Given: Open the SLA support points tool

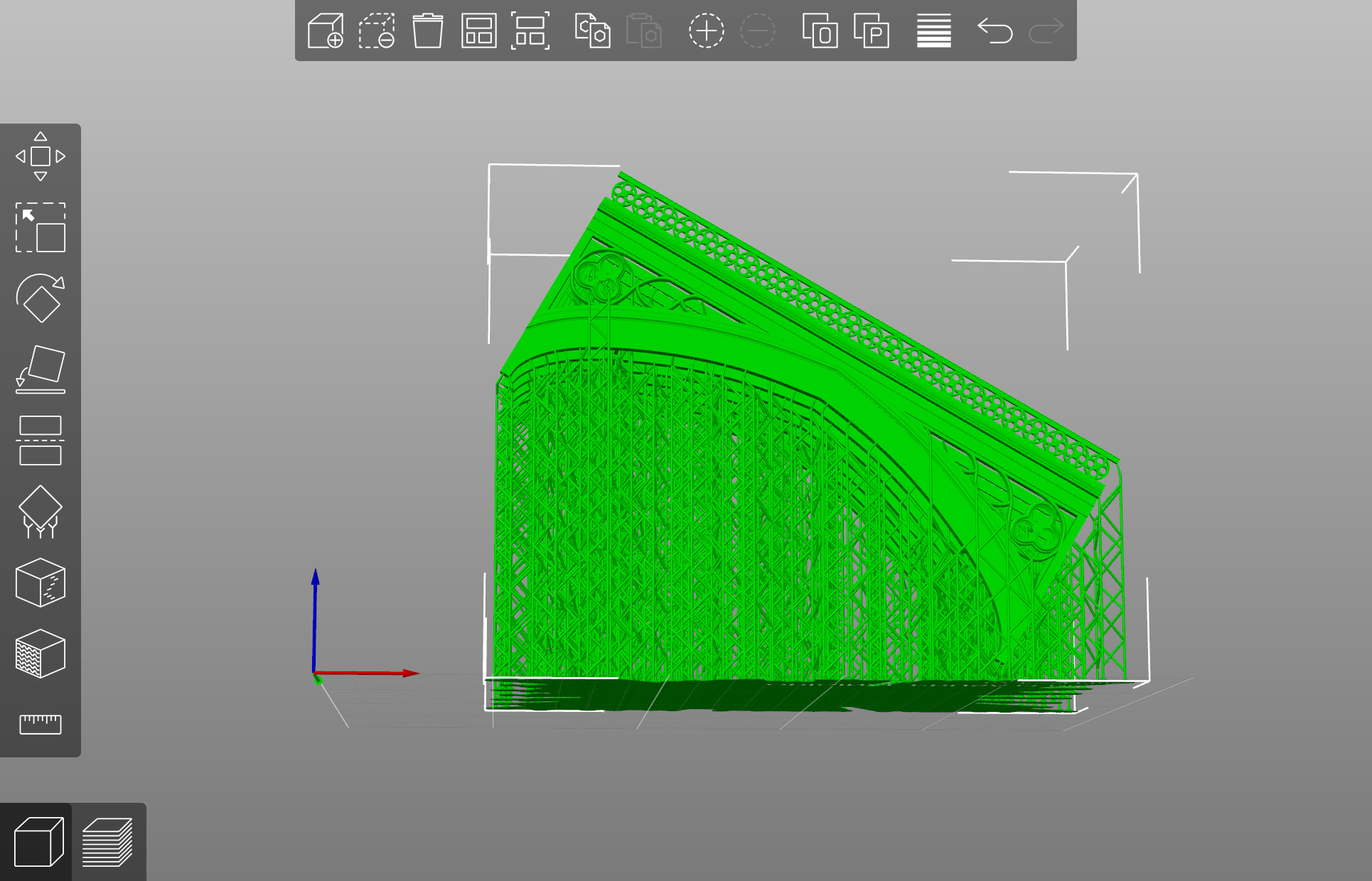Looking at the screenshot, I should 41,512.
